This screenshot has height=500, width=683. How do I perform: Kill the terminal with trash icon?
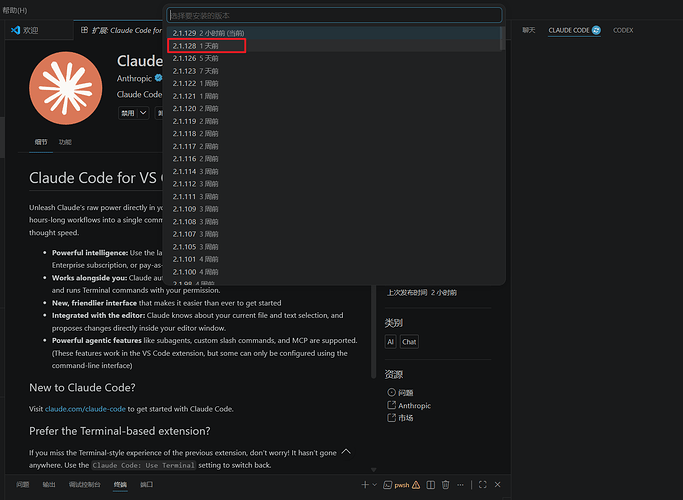(445, 485)
